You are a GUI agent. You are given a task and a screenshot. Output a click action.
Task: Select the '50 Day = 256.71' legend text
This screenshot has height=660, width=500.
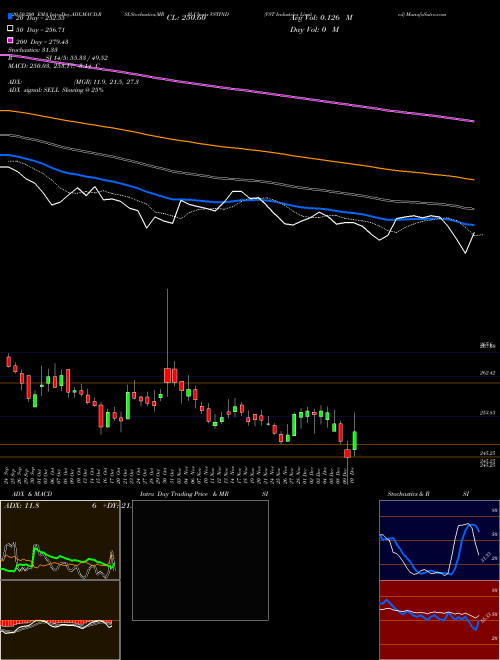tap(40, 30)
